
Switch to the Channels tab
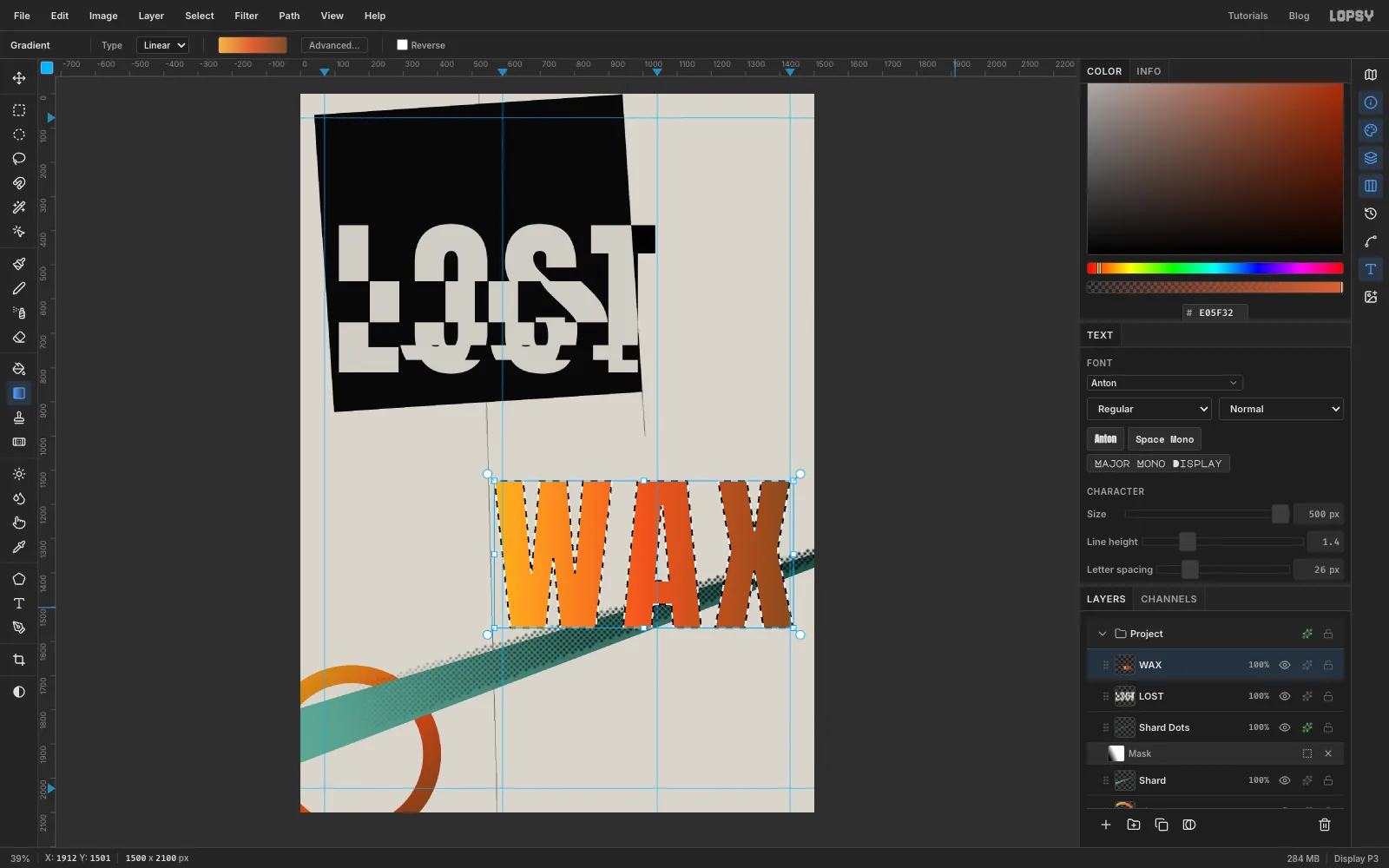(x=1168, y=599)
